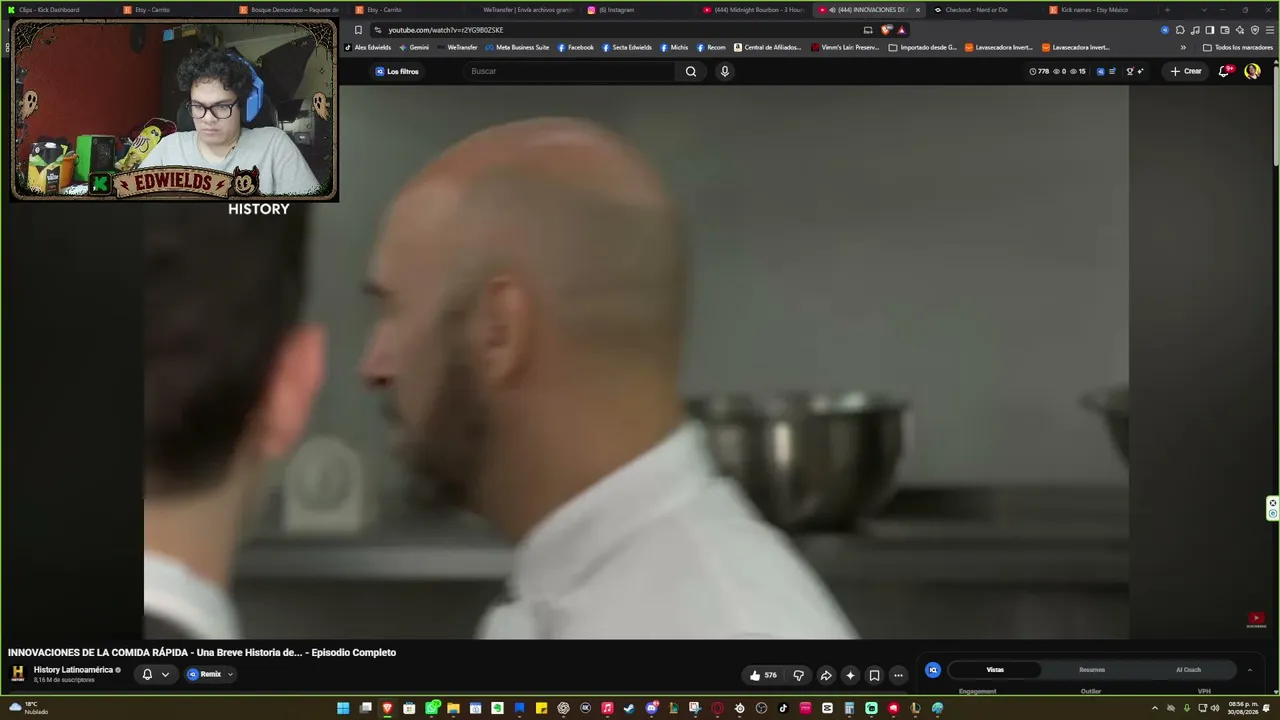Switch to the Kick names - Etsy México tab
The image size is (1280, 720).
(x=1101, y=10)
